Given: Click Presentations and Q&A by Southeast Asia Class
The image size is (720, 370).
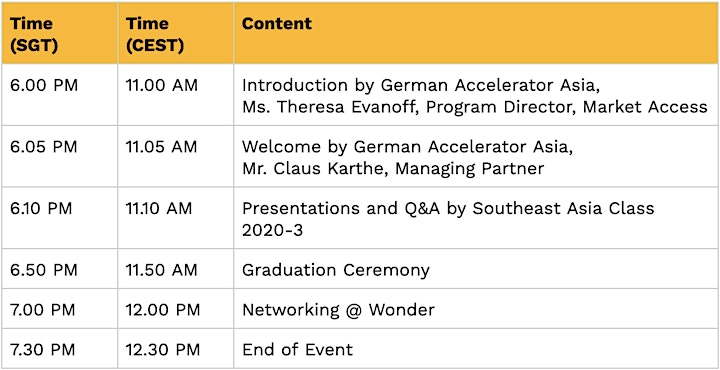Looking at the screenshot, I should tap(448, 208).
